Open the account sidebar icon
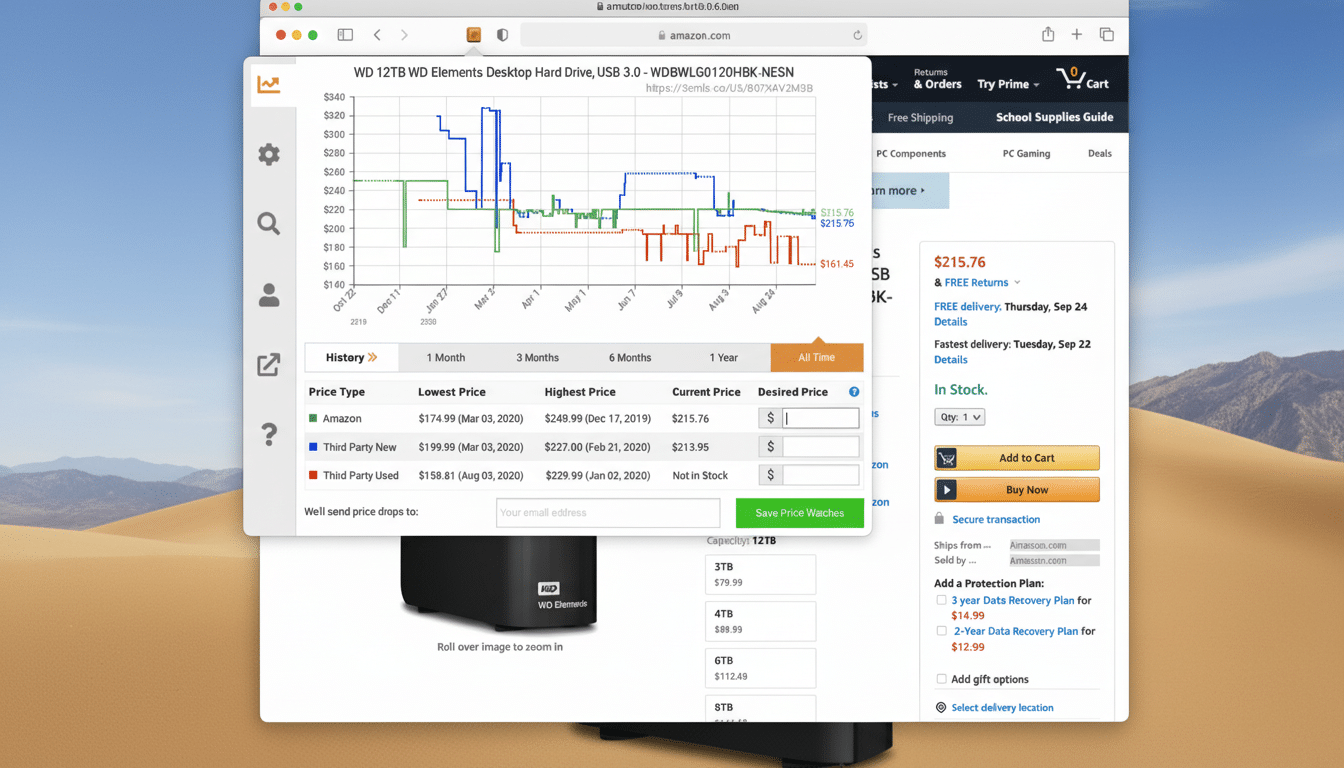This screenshot has width=1344, height=768. (x=269, y=294)
